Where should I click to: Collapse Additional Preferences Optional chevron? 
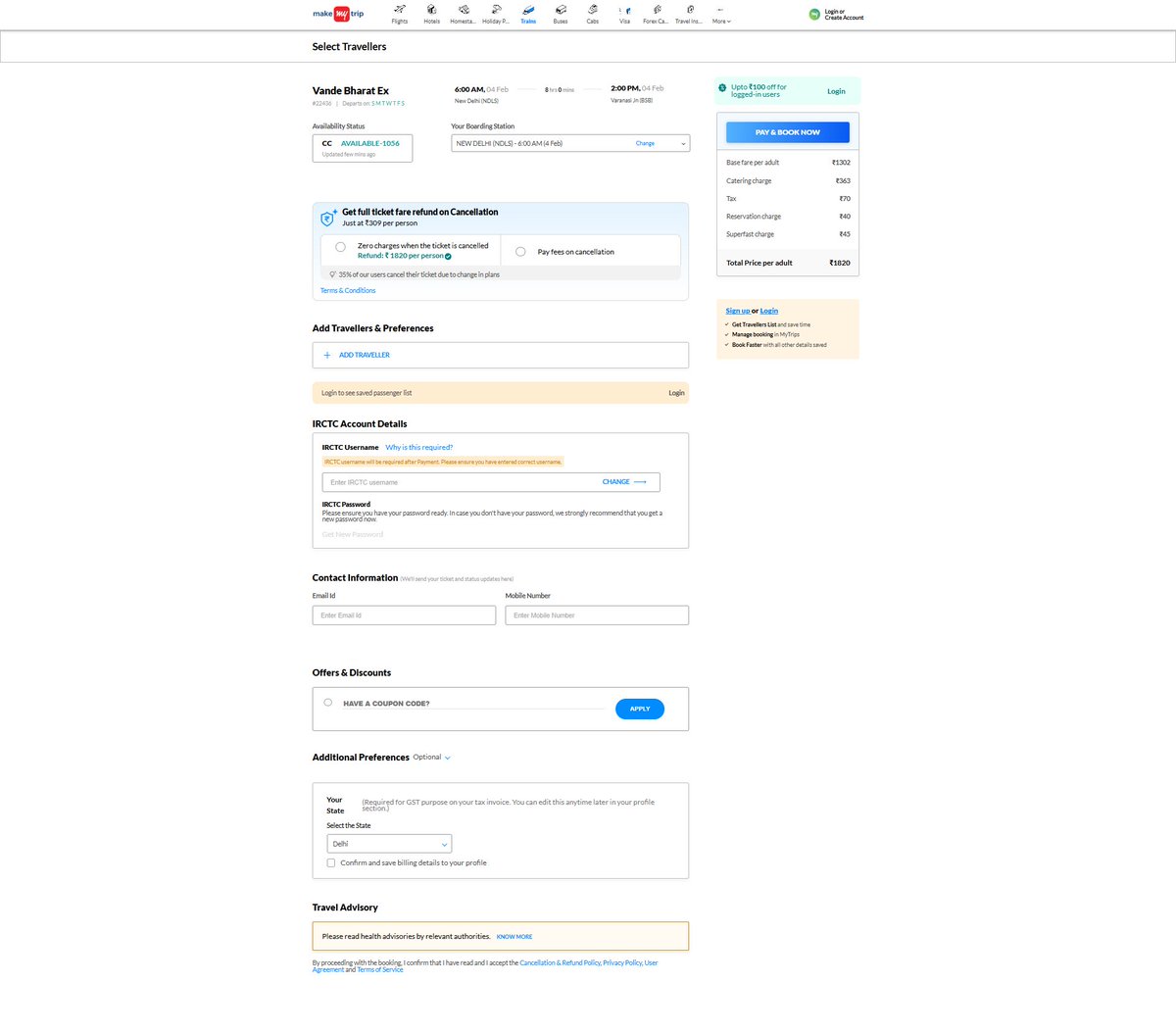click(448, 758)
